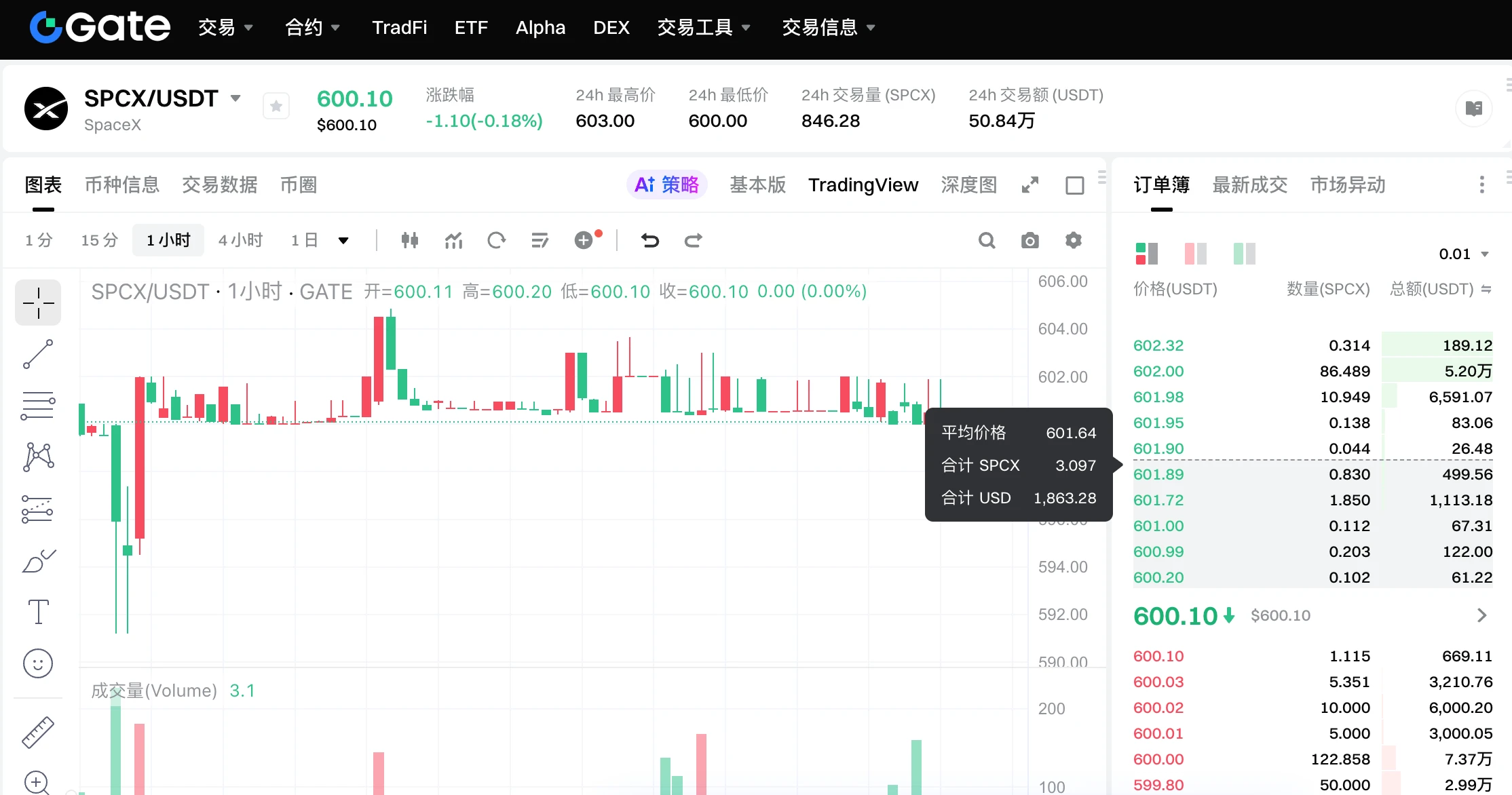This screenshot has height=795, width=1512.
Task: Take a chart snapshot with the camera icon
Action: [1029, 240]
